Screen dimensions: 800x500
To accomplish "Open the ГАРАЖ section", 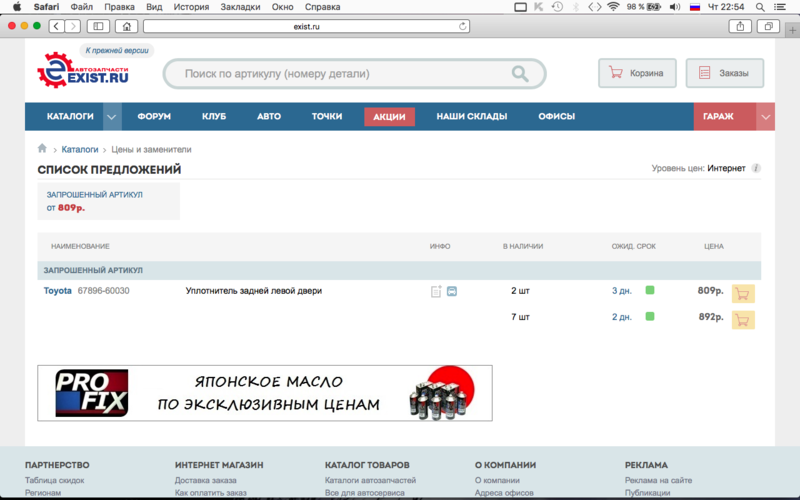I will (x=724, y=116).
